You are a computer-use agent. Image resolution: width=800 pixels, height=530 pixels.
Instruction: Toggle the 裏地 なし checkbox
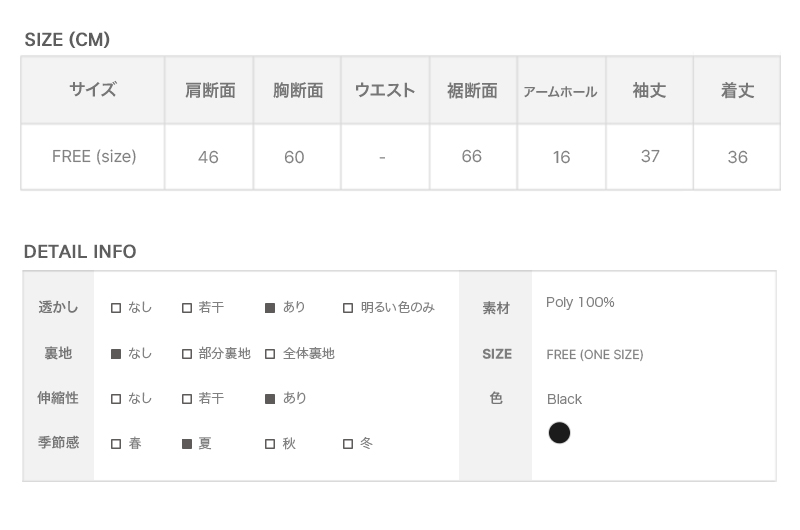click(116, 354)
